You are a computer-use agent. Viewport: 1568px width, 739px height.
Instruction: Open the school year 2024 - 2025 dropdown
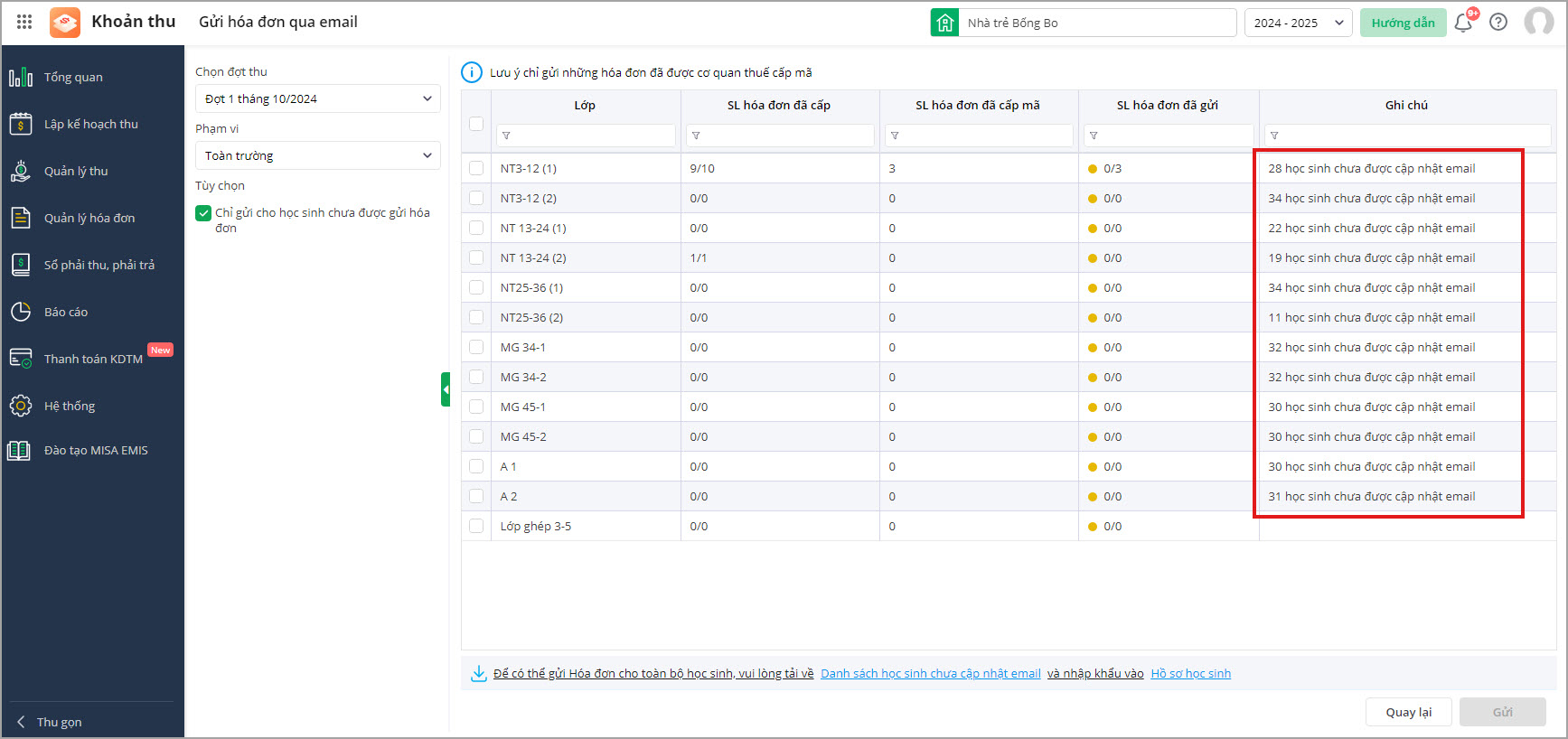[1299, 23]
